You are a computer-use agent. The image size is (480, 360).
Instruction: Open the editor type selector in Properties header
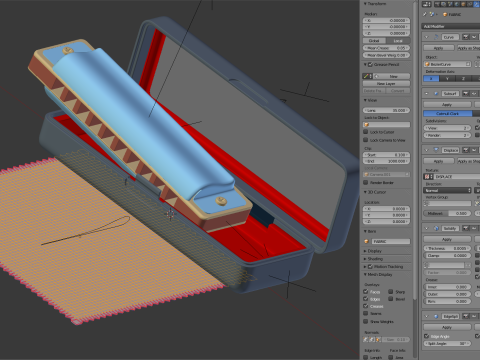coord(427,4)
